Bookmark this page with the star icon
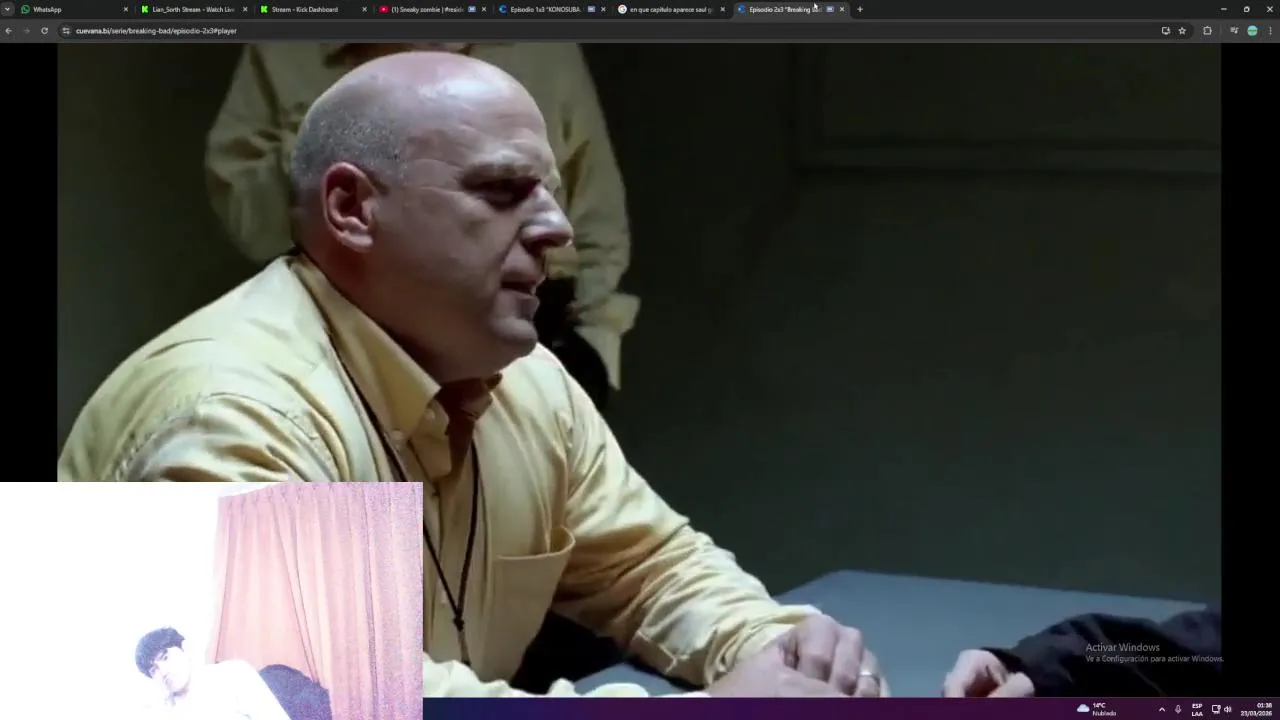Screen dimensions: 1280x720 tap(1182, 31)
